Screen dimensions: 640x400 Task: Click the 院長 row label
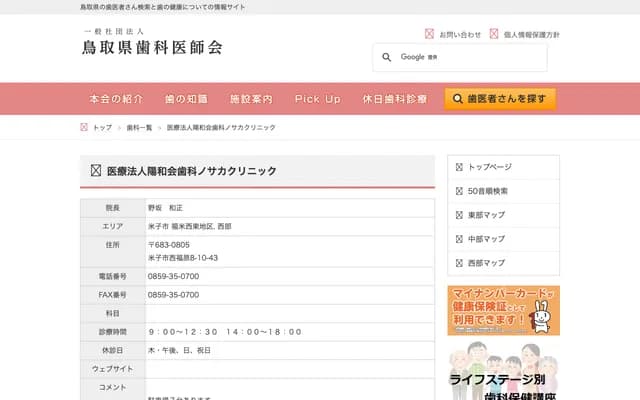click(113, 208)
